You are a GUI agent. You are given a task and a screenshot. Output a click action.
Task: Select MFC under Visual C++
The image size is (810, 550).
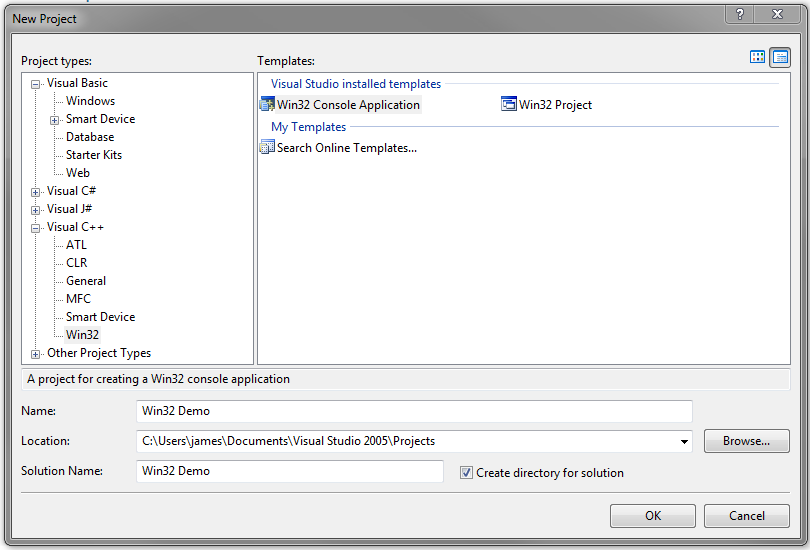coord(78,299)
